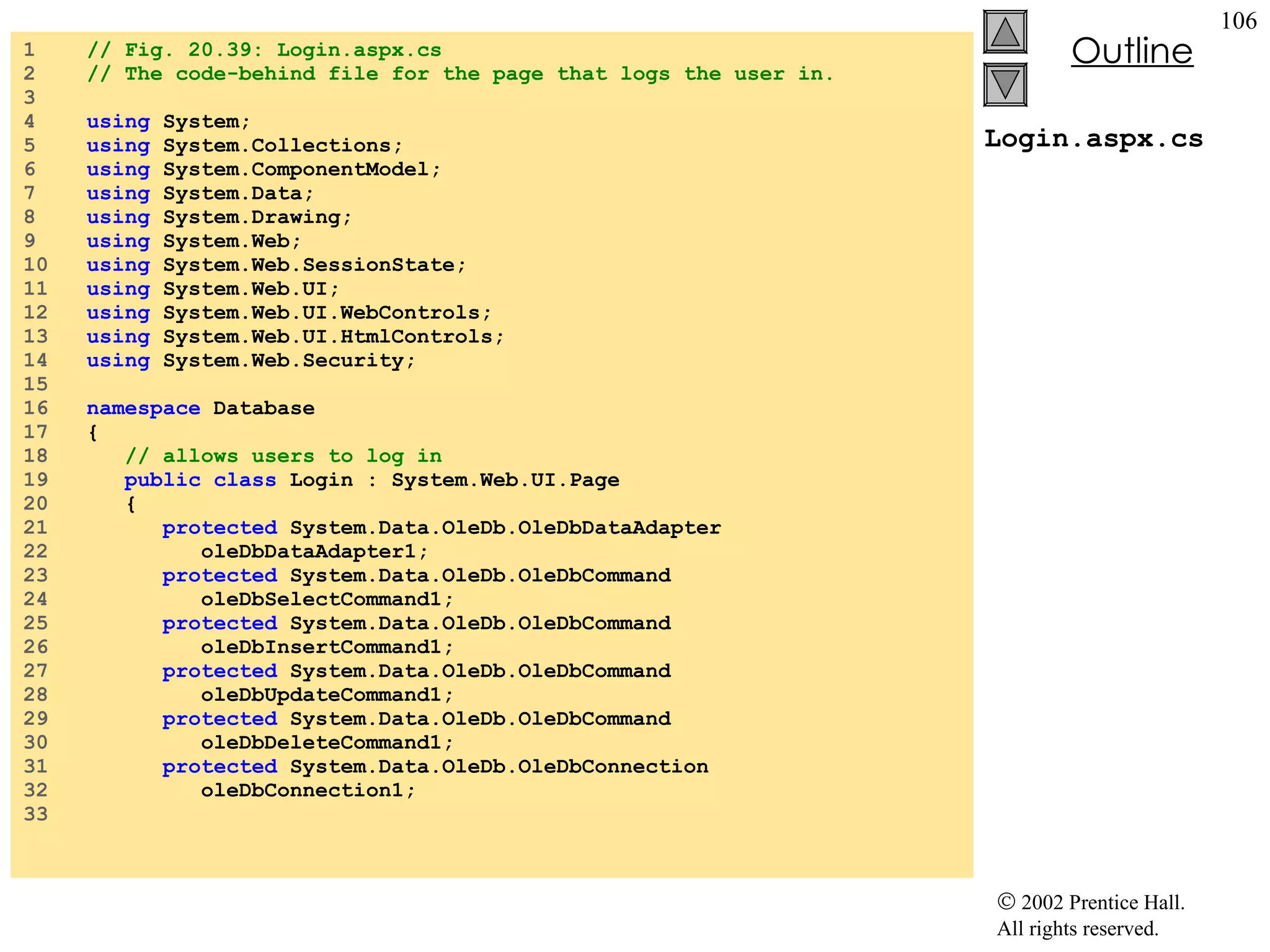Screen dimensions: 1270x952
Task: Click the down arrow navigation button
Action: click(1005, 85)
